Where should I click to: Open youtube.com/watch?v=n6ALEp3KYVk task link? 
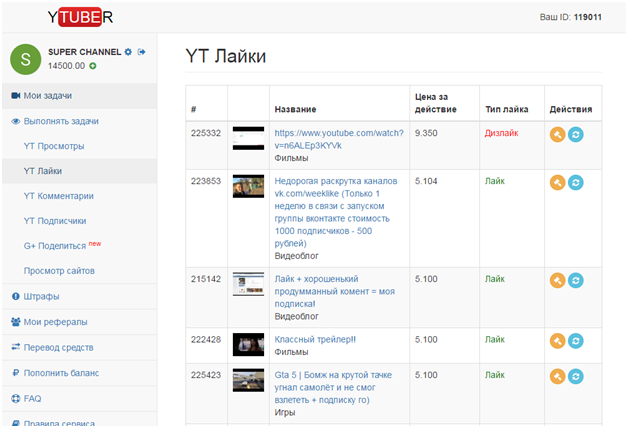coord(339,139)
